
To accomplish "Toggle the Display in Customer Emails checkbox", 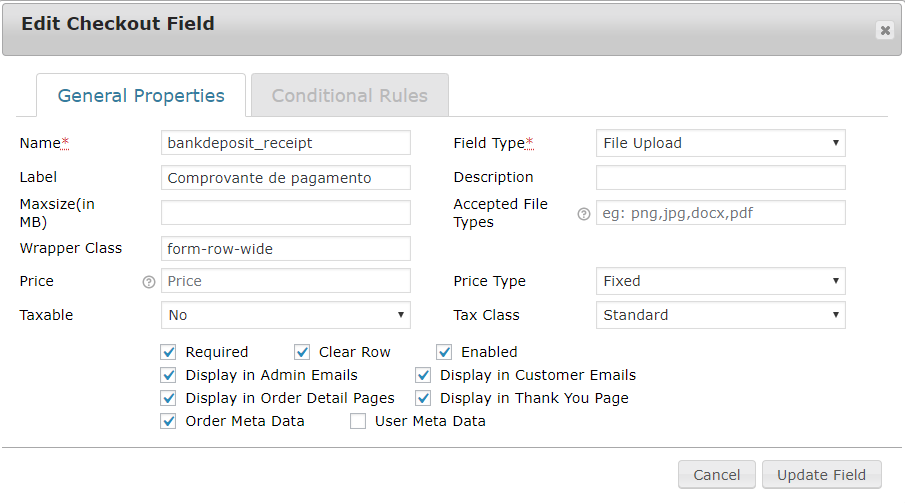I will click(424, 375).
